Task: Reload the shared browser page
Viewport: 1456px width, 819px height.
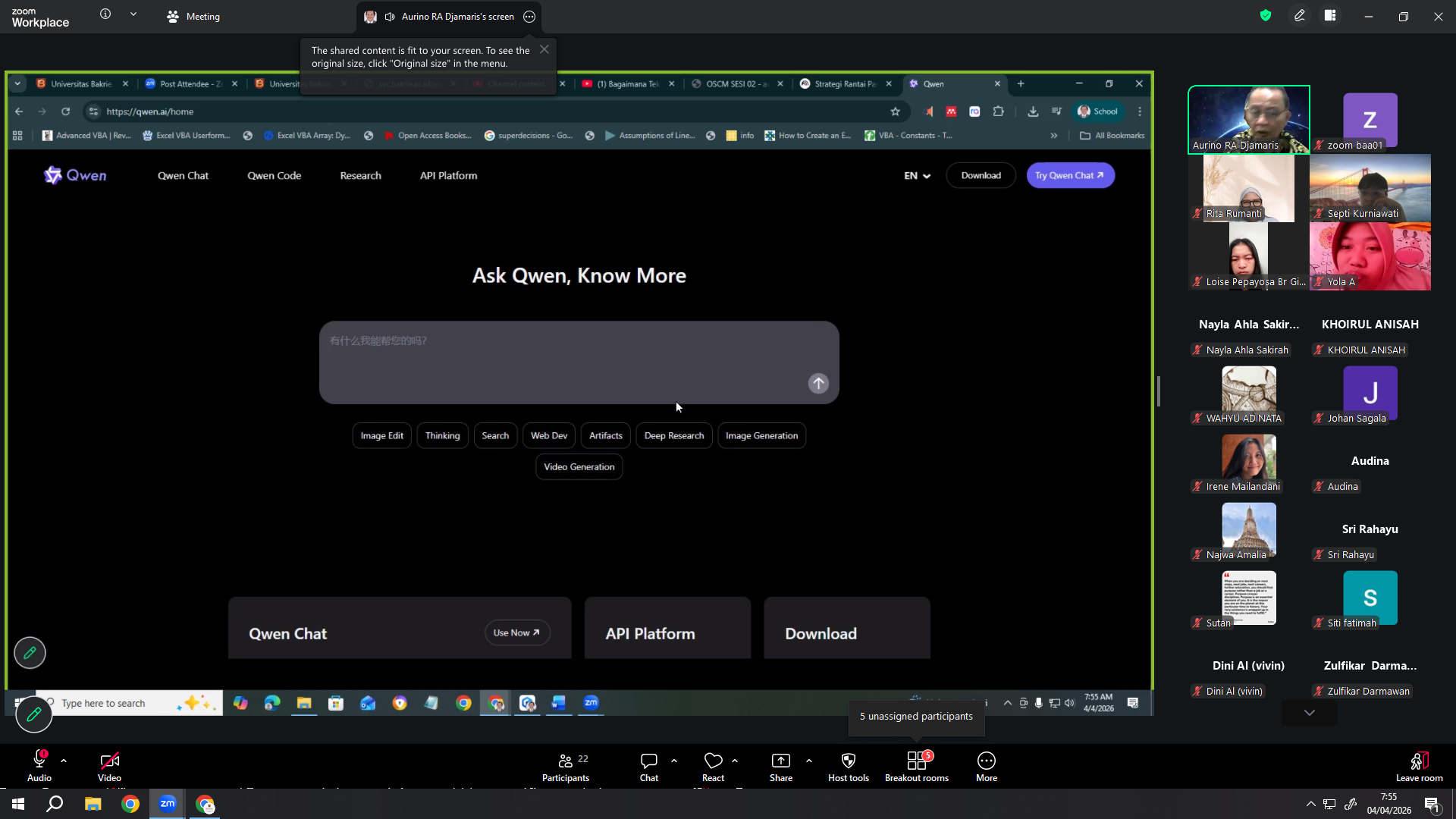Action: [66, 111]
